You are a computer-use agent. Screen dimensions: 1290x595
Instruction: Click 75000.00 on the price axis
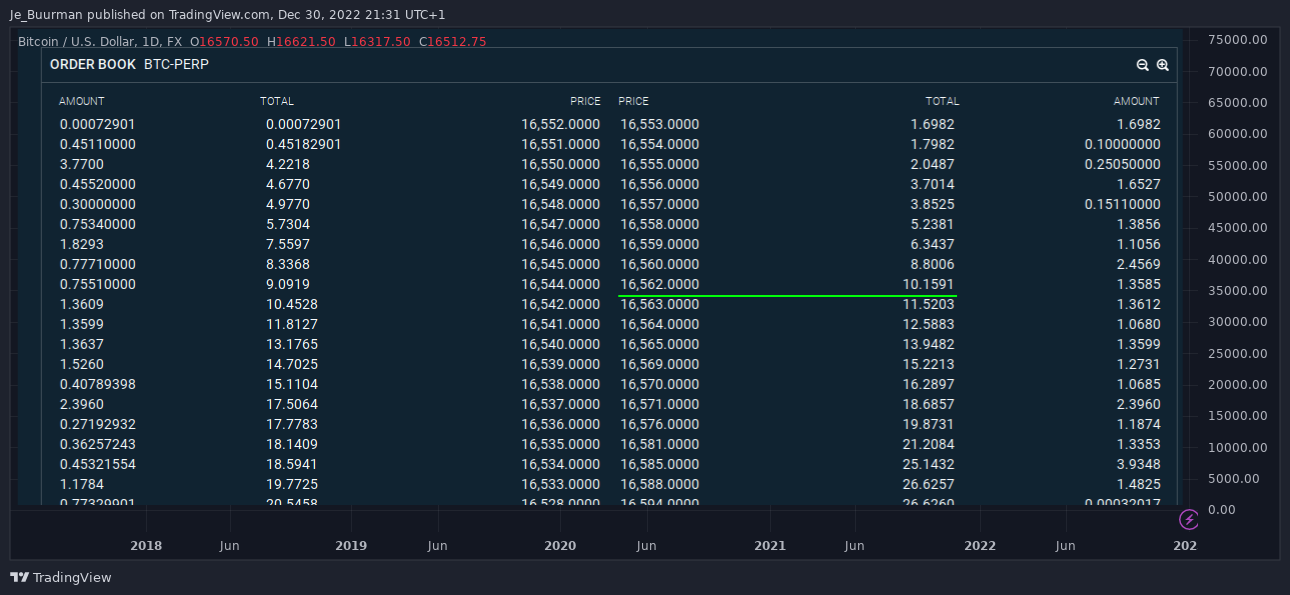1238,40
